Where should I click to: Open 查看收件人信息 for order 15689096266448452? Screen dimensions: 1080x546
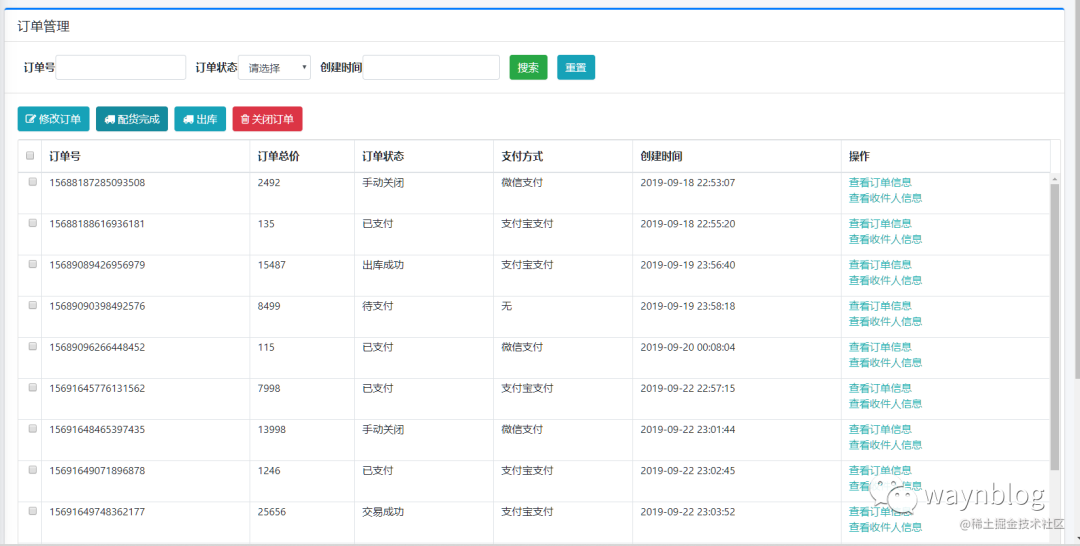pos(885,363)
